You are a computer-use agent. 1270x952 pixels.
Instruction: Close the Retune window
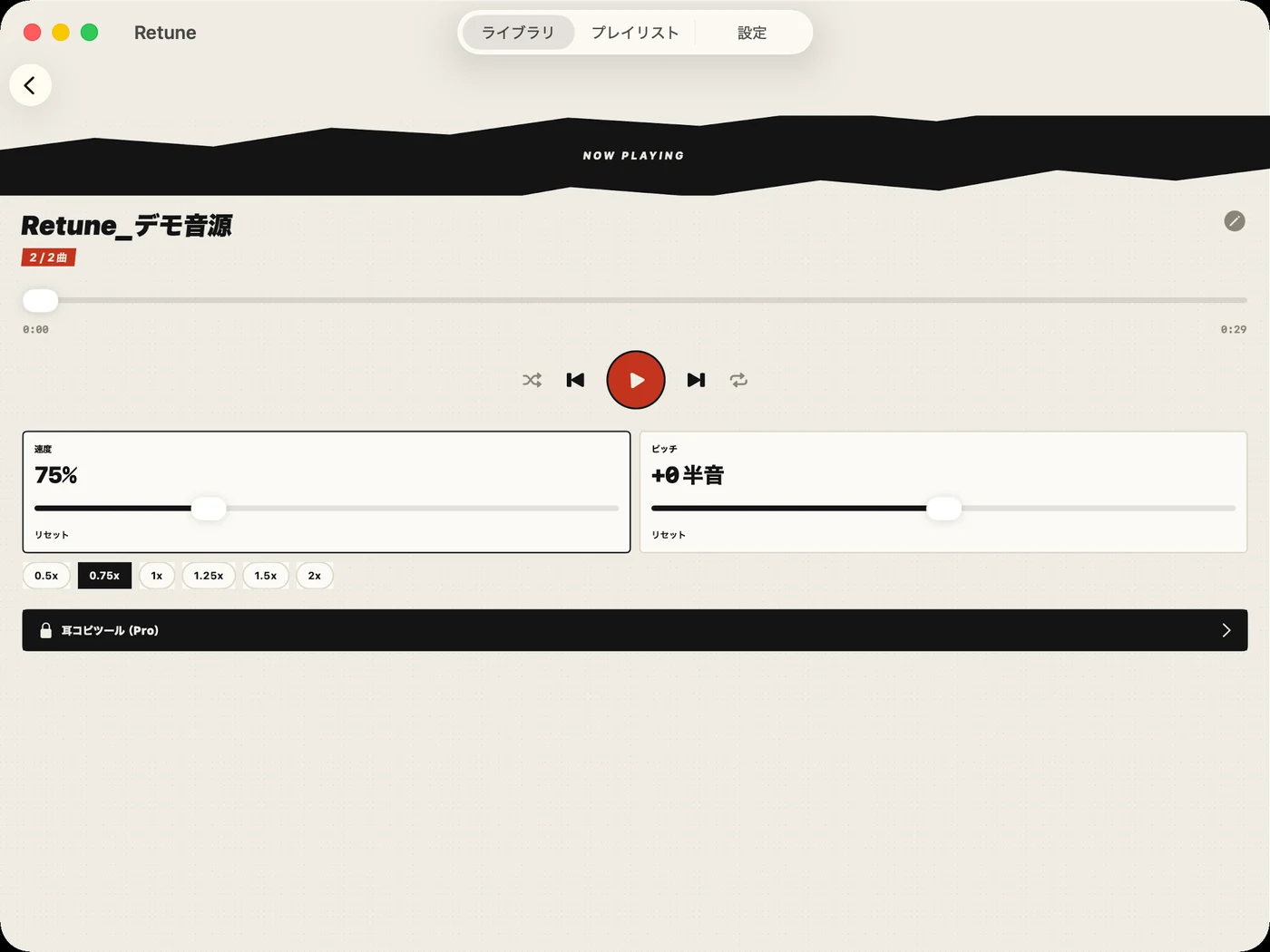[x=32, y=33]
